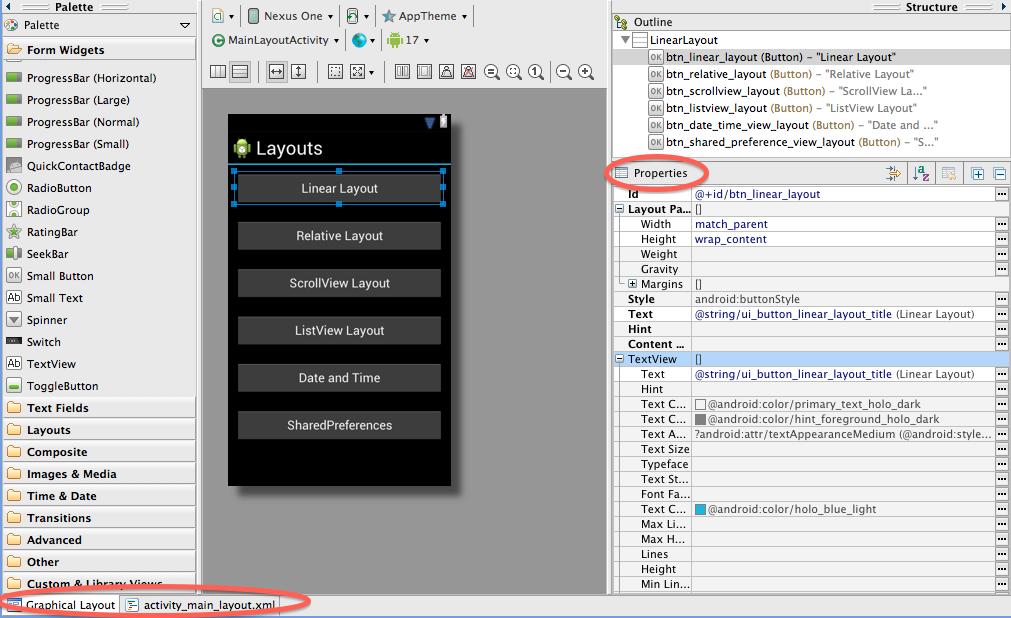Zoom in on the layout canvas
Image resolution: width=1011 pixels, height=618 pixels.
[x=586, y=72]
